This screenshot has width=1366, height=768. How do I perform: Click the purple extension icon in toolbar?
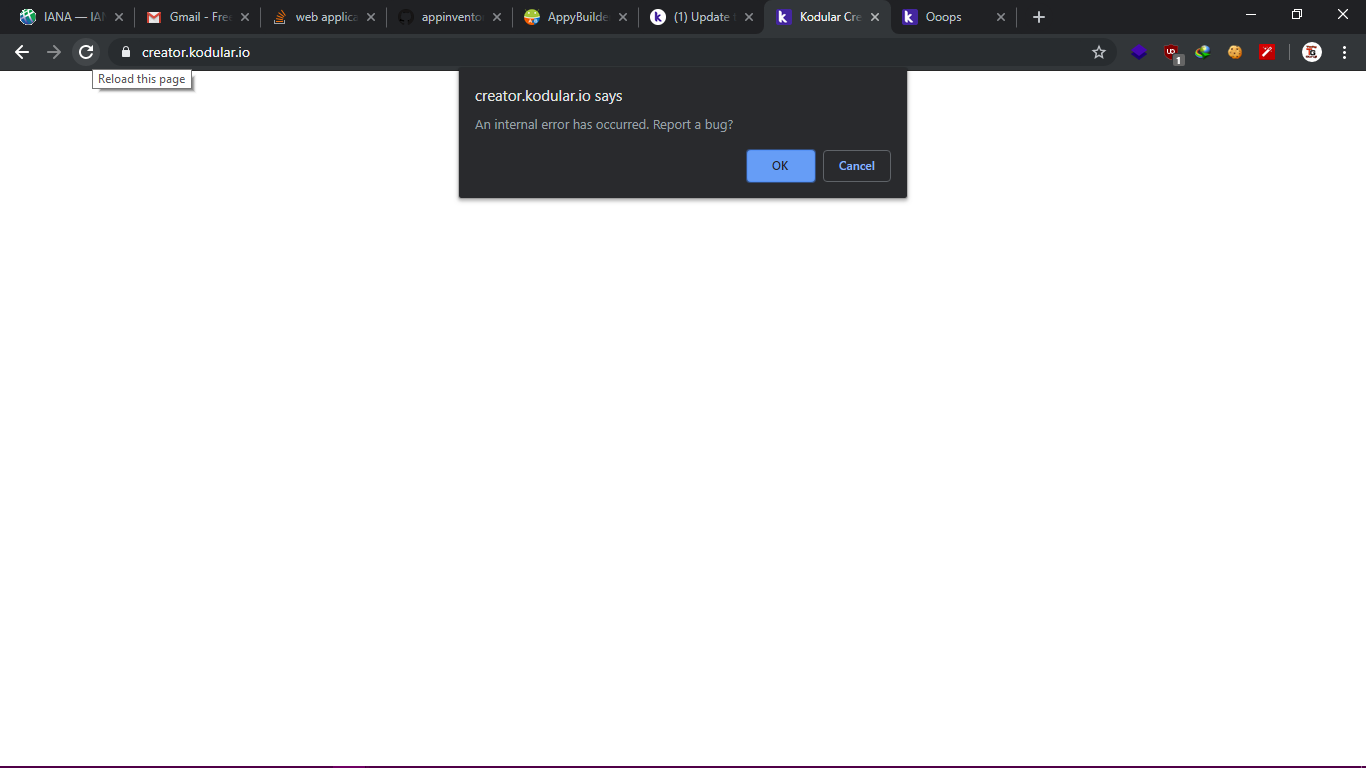click(1139, 52)
